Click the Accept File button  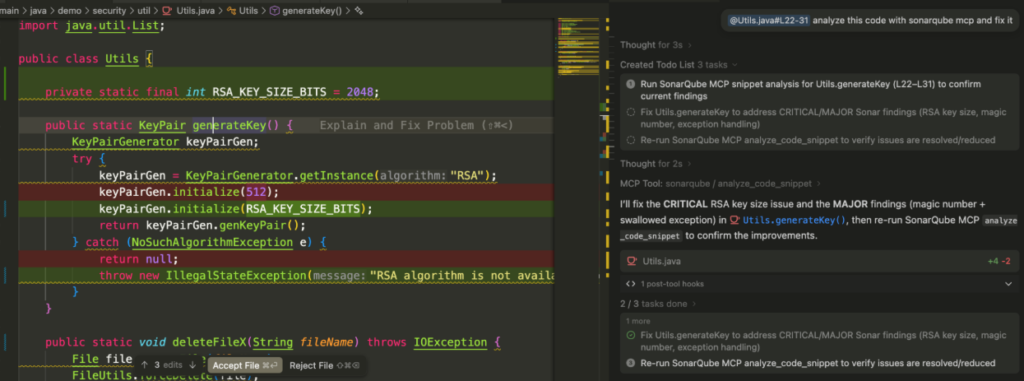(245, 365)
